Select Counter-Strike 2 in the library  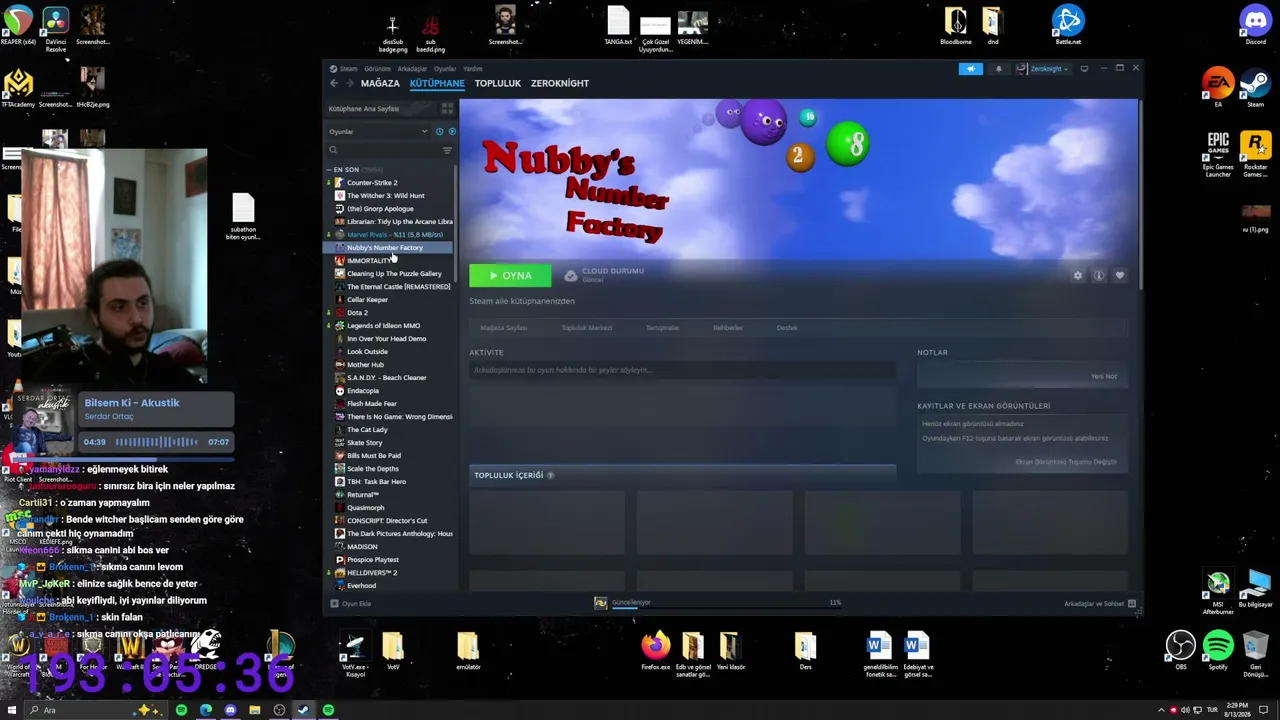372,183
